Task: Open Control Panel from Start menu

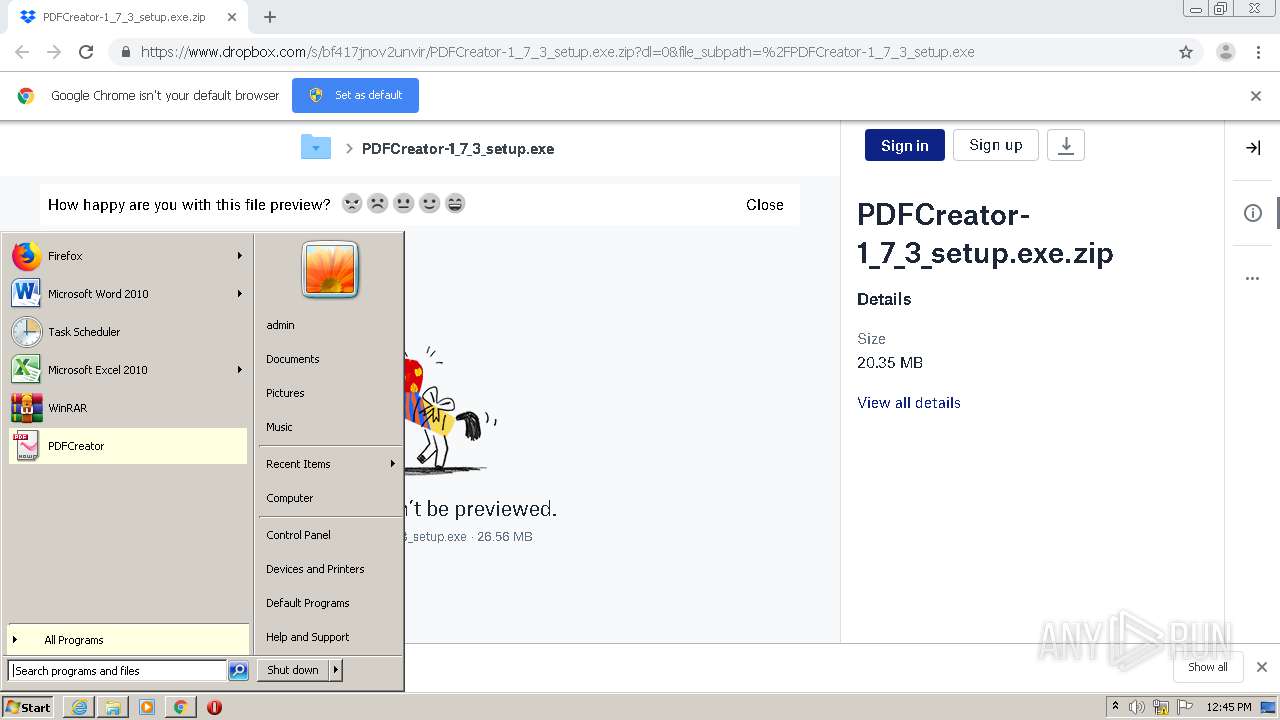Action: point(298,535)
